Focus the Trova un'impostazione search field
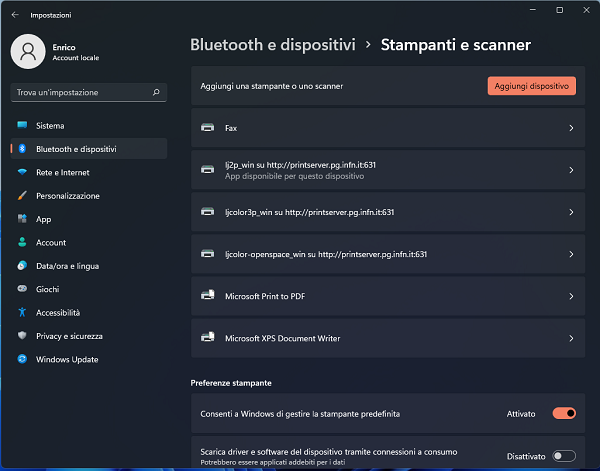 click(89, 92)
